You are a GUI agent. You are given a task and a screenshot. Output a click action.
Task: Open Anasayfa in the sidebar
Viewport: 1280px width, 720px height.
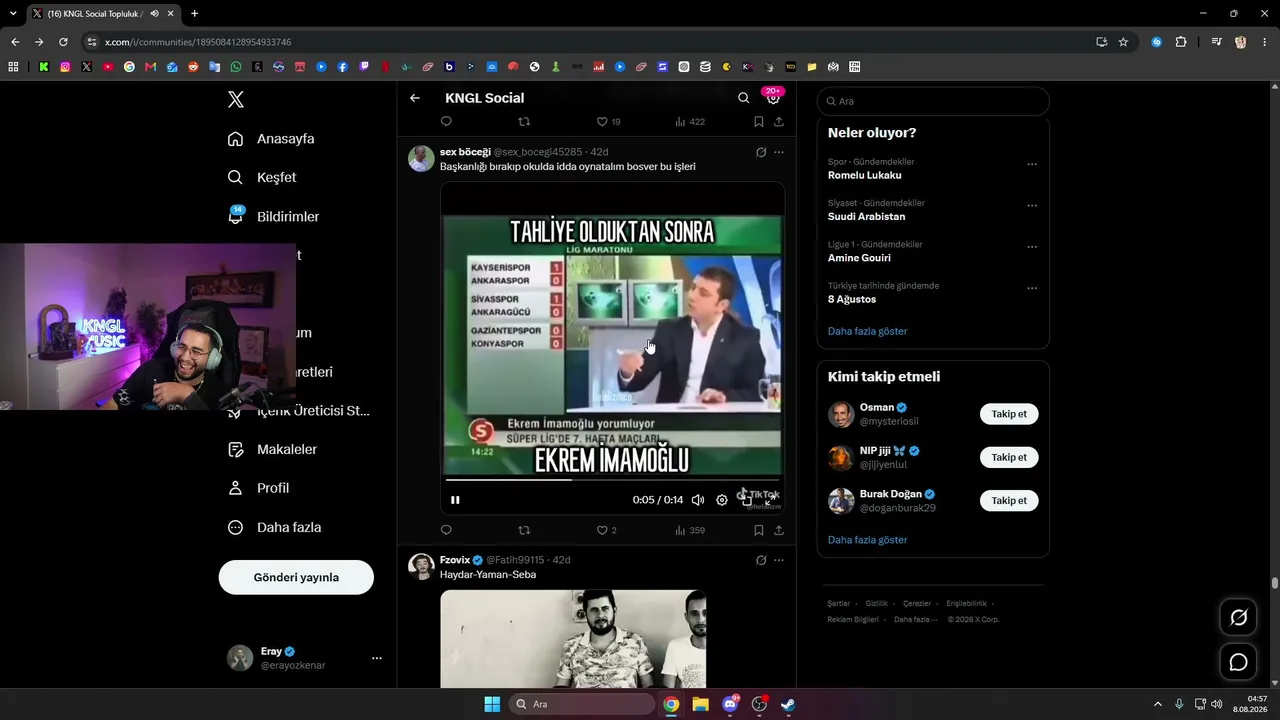(x=271, y=139)
